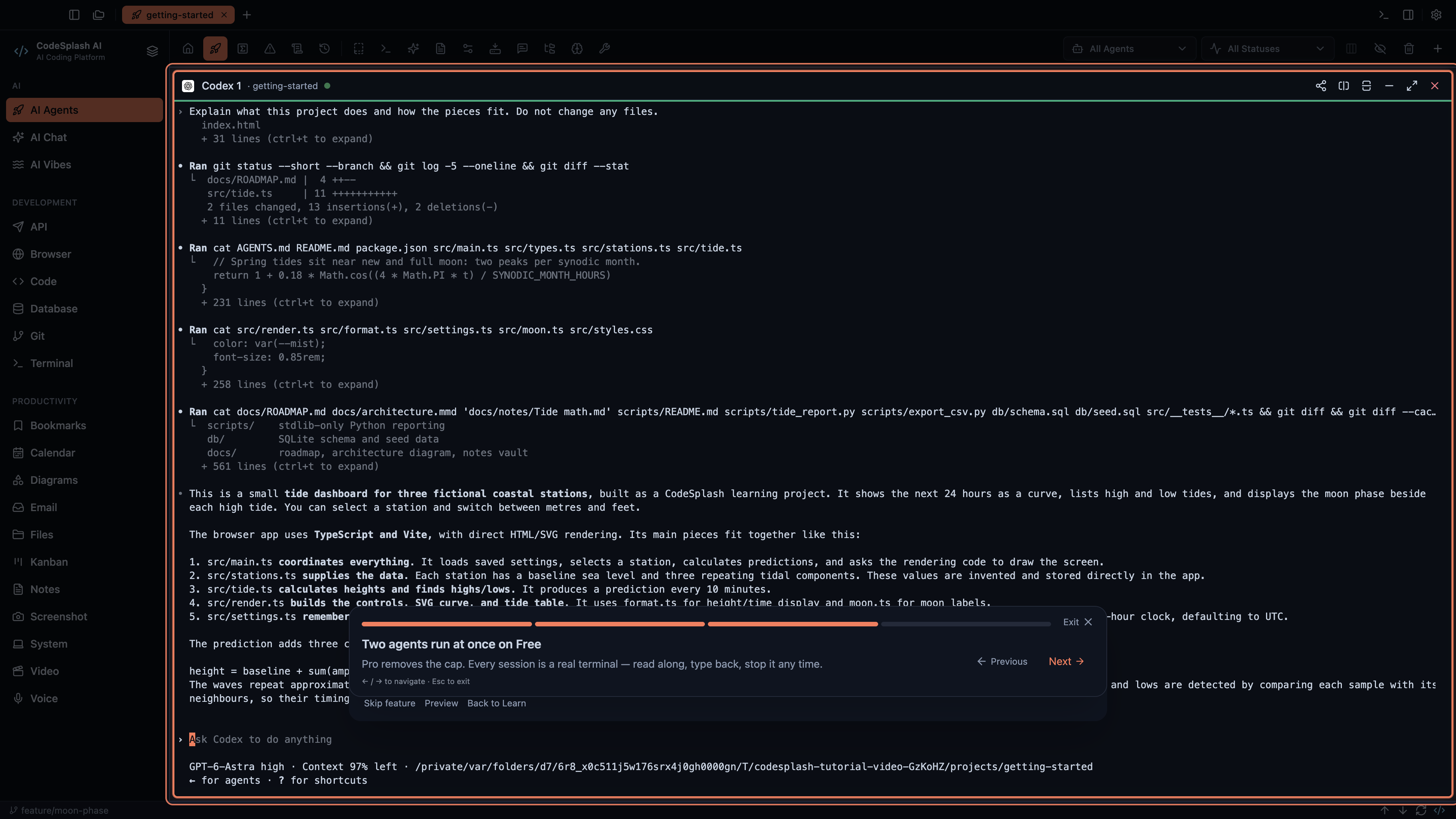Screen dimensions: 1456x819
Task: Click the Preview link in tour
Action: [x=441, y=703]
